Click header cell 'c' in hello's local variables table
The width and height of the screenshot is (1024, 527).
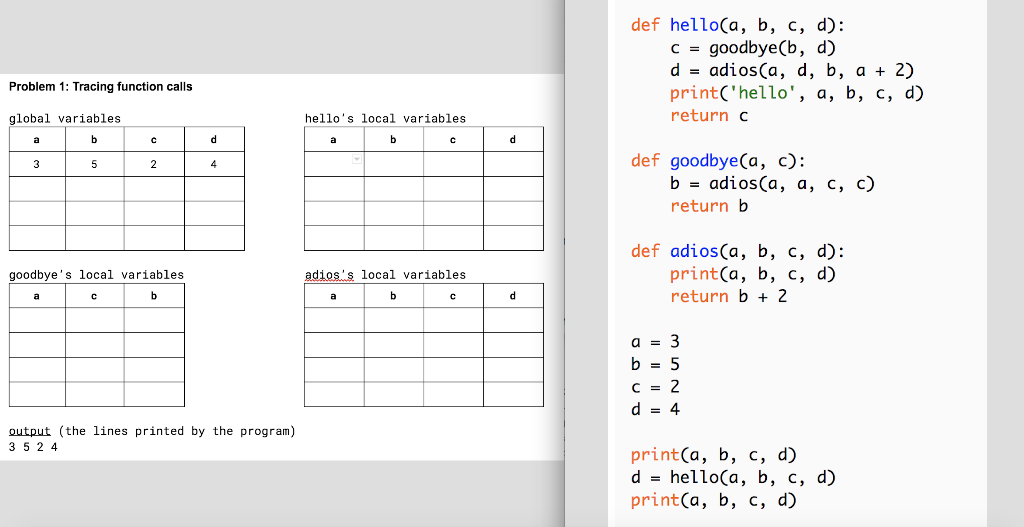[x=453, y=140]
